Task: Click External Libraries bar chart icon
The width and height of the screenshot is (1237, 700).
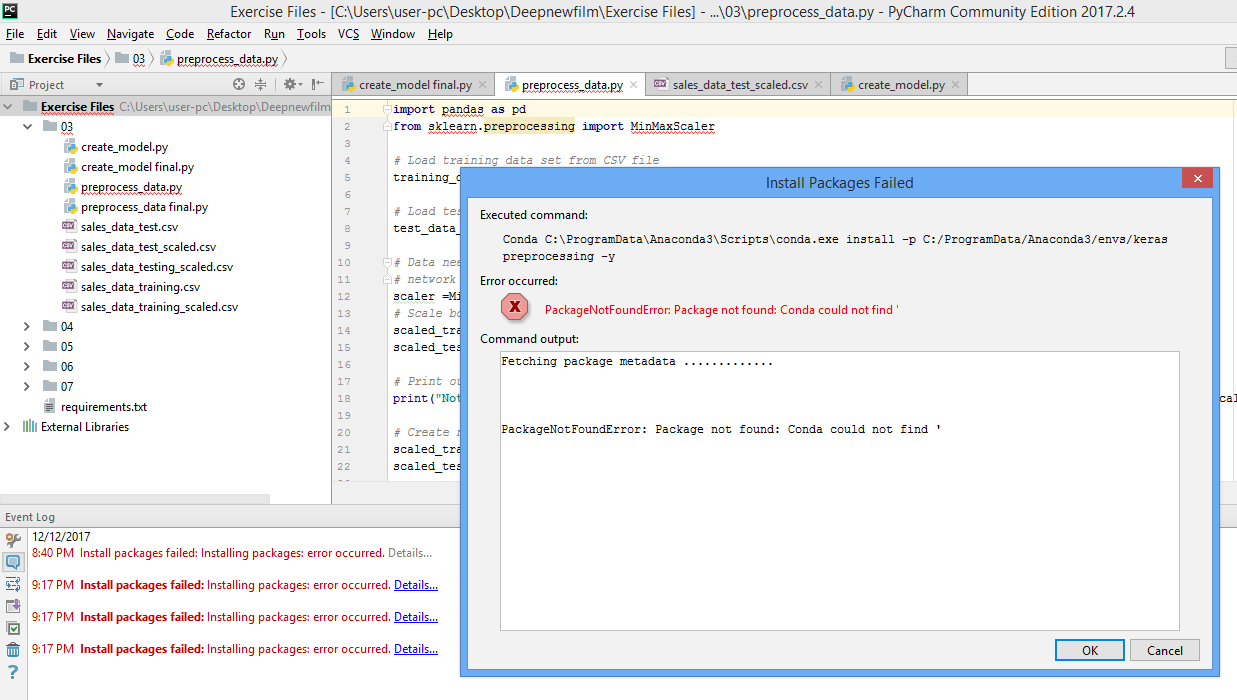Action: coord(30,427)
